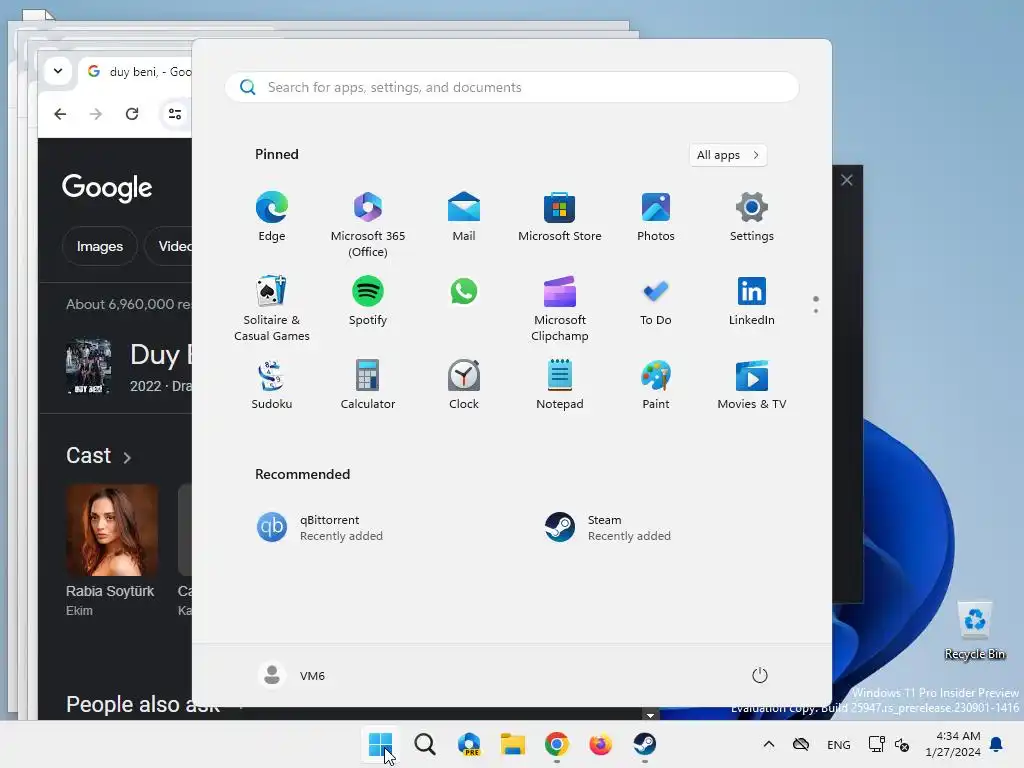This screenshot has width=1024, height=768.
Task: Click Chrome scrollbar down arrow
Action: coord(650,715)
